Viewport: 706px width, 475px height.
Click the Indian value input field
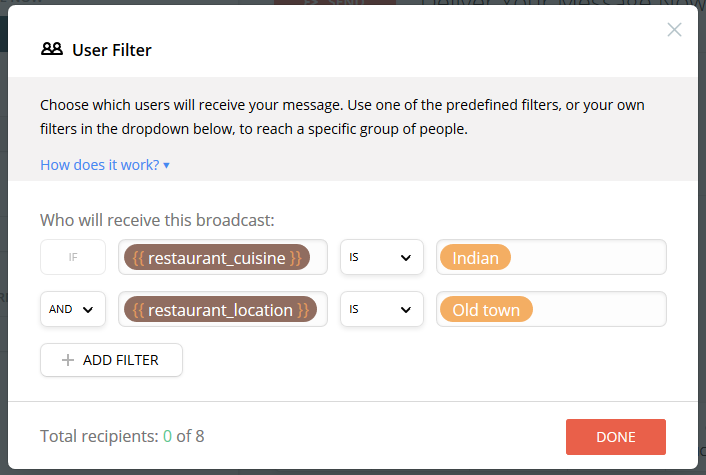[x=551, y=257]
